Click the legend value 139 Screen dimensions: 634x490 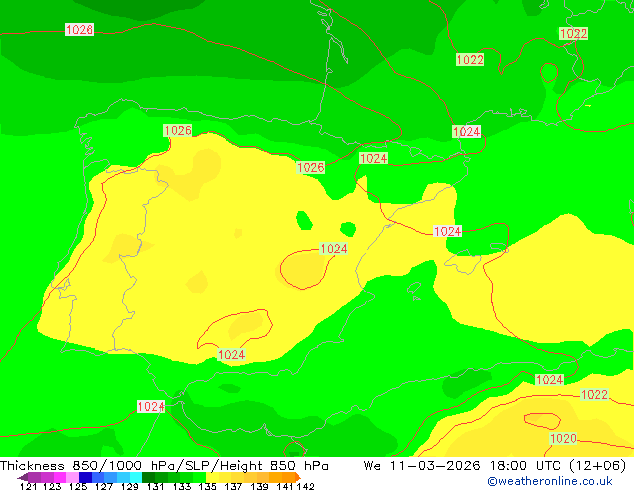259,486
